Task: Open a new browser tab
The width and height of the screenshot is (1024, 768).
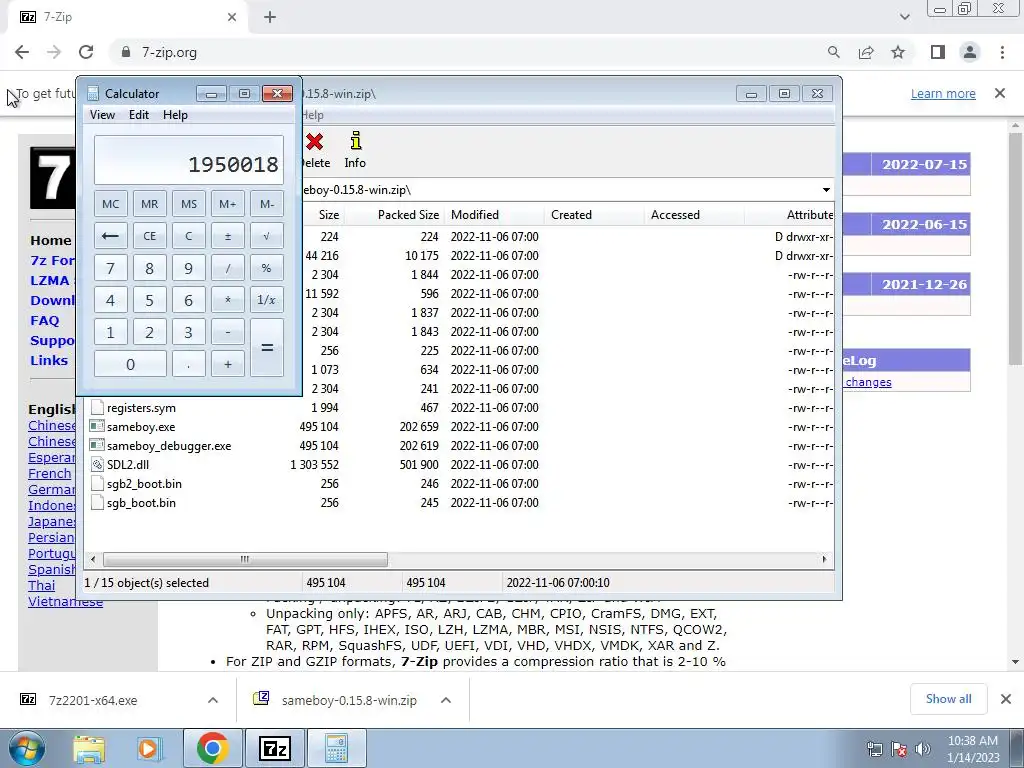Action: 270,17
